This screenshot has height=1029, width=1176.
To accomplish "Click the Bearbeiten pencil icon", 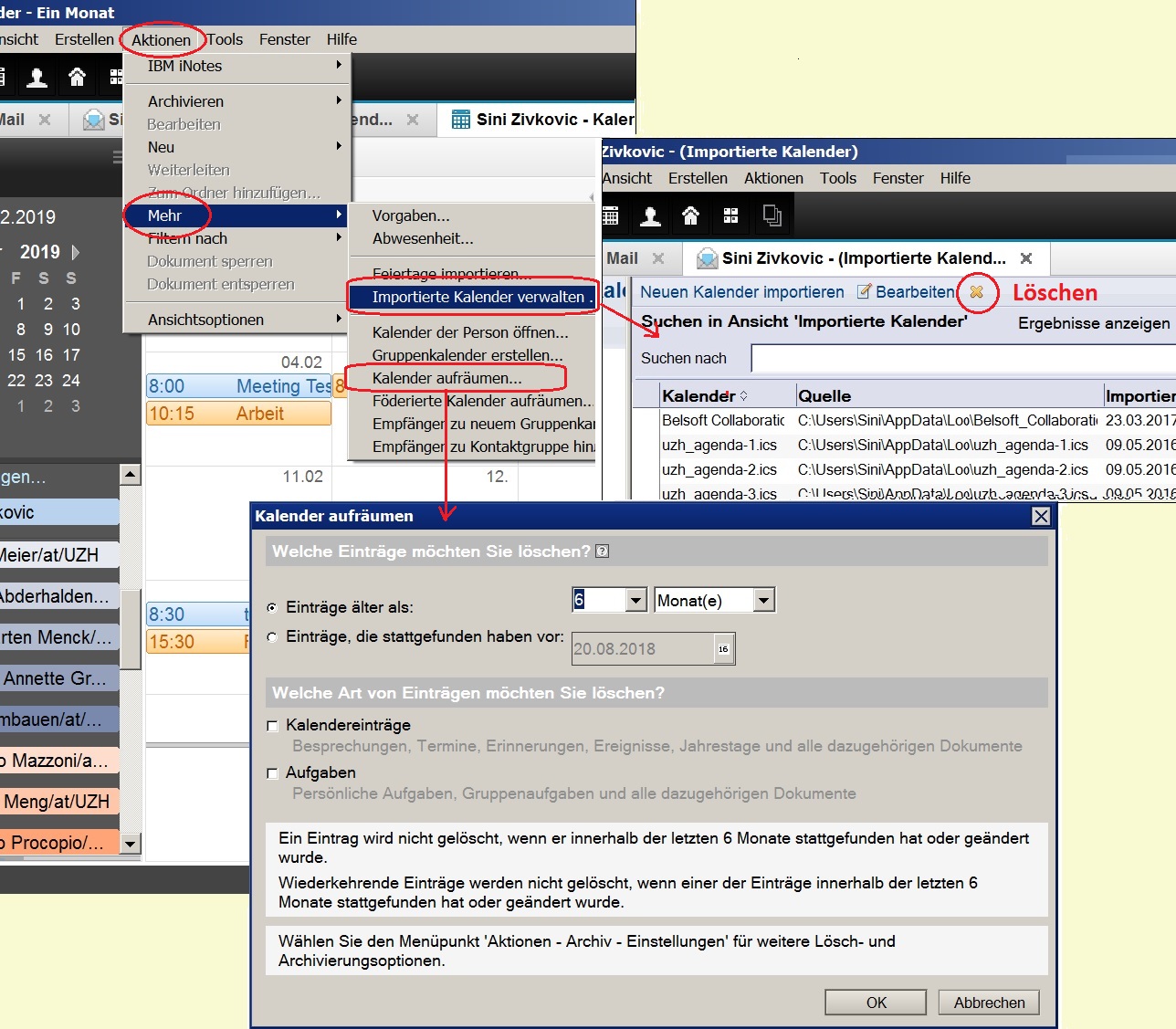I will (864, 292).
